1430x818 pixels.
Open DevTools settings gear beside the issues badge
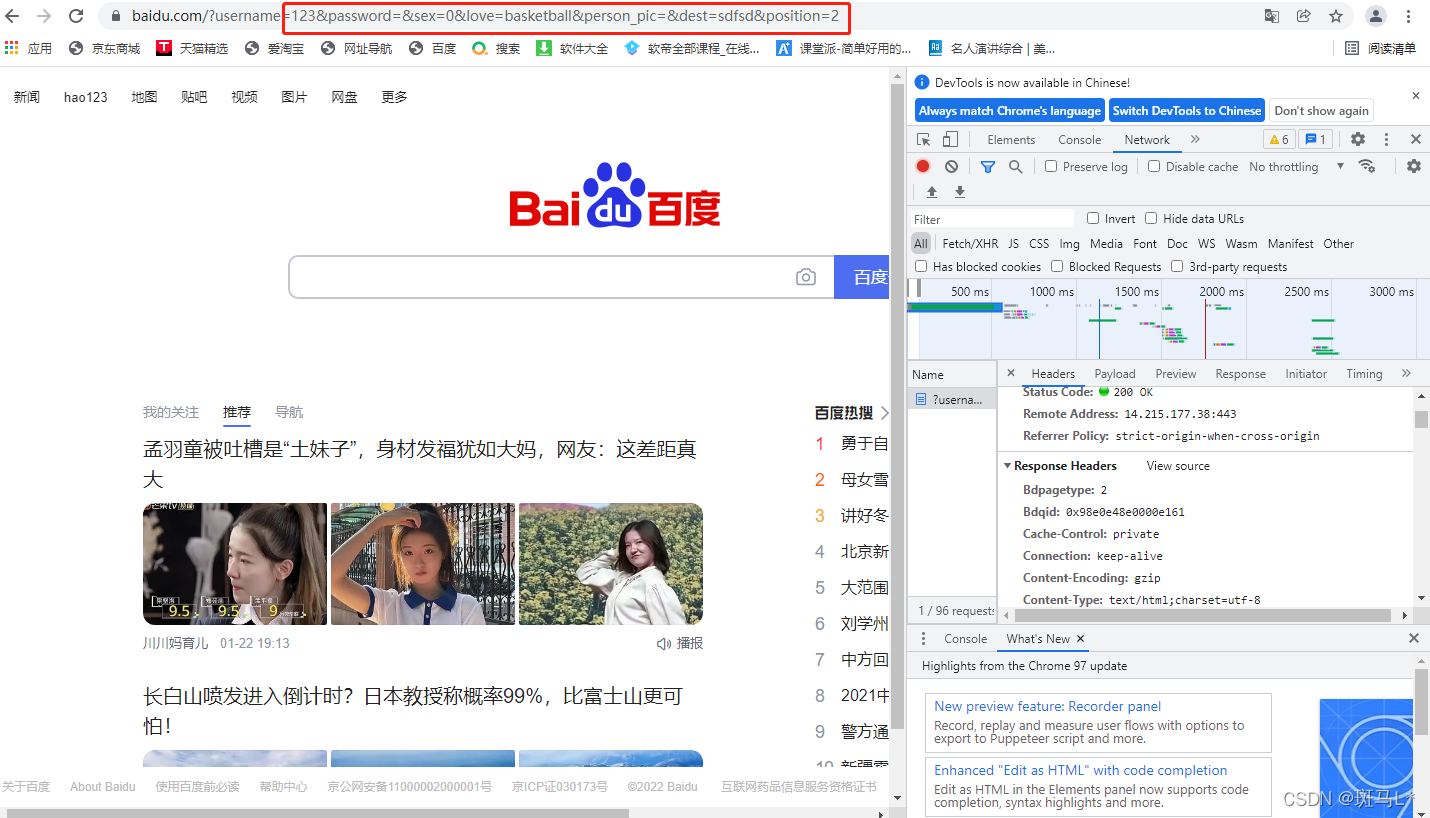(x=1358, y=140)
